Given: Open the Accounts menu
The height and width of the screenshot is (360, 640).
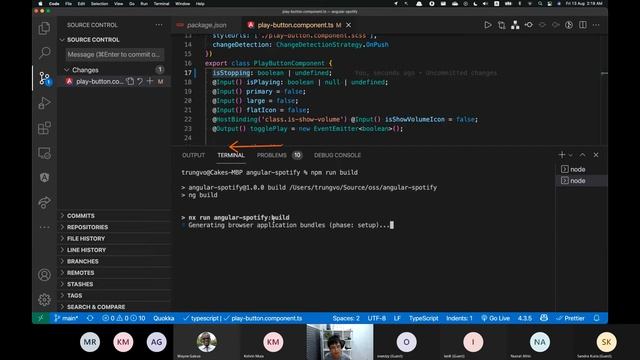Looking at the screenshot, I should click(44, 275).
